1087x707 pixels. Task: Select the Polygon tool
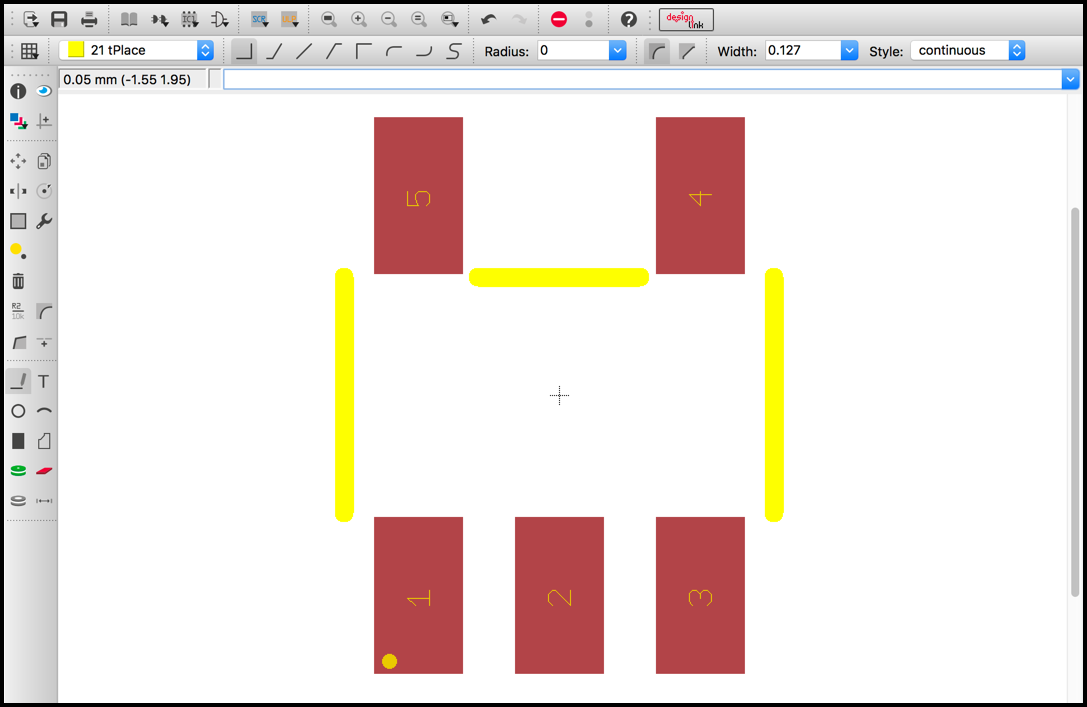44,441
